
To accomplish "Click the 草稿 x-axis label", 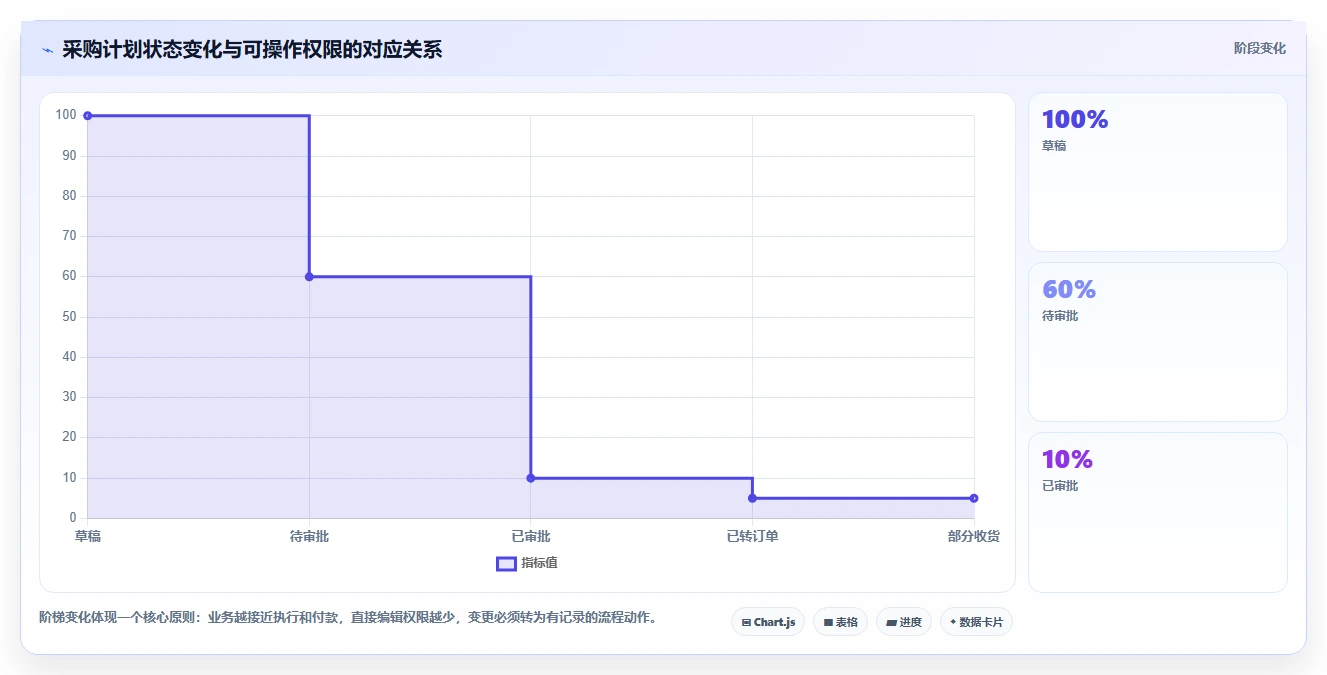I will [x=88, y=537].
